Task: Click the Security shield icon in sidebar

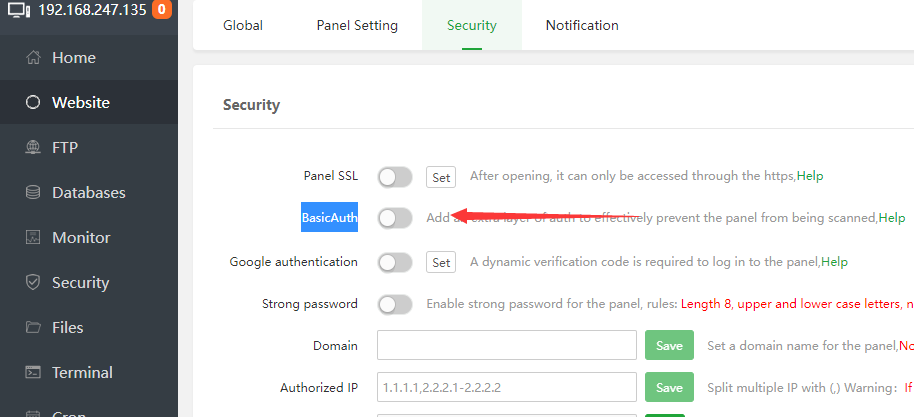Action: pos(33,282)
